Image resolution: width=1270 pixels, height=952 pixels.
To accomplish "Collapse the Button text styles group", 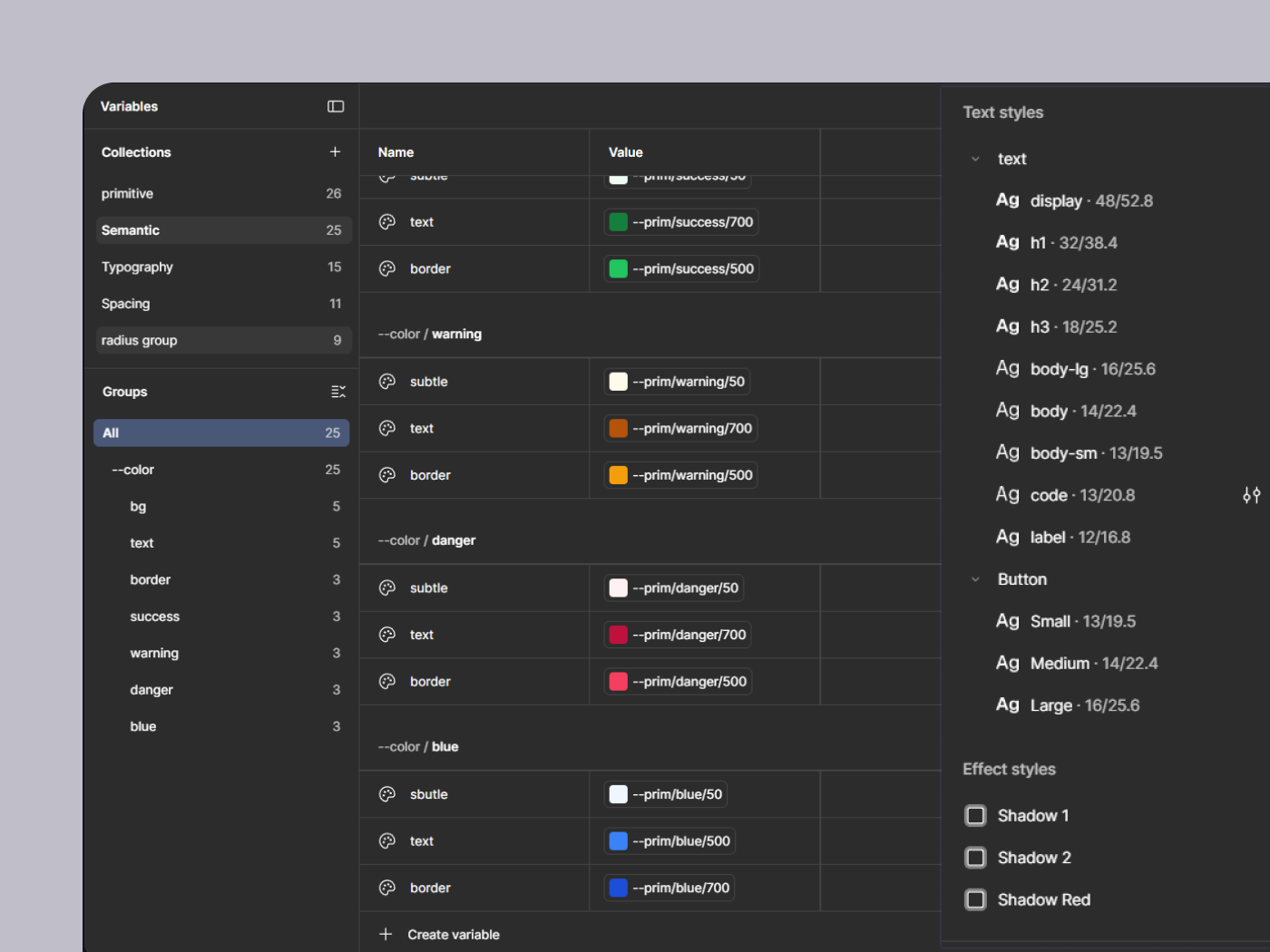I will 975,579.
